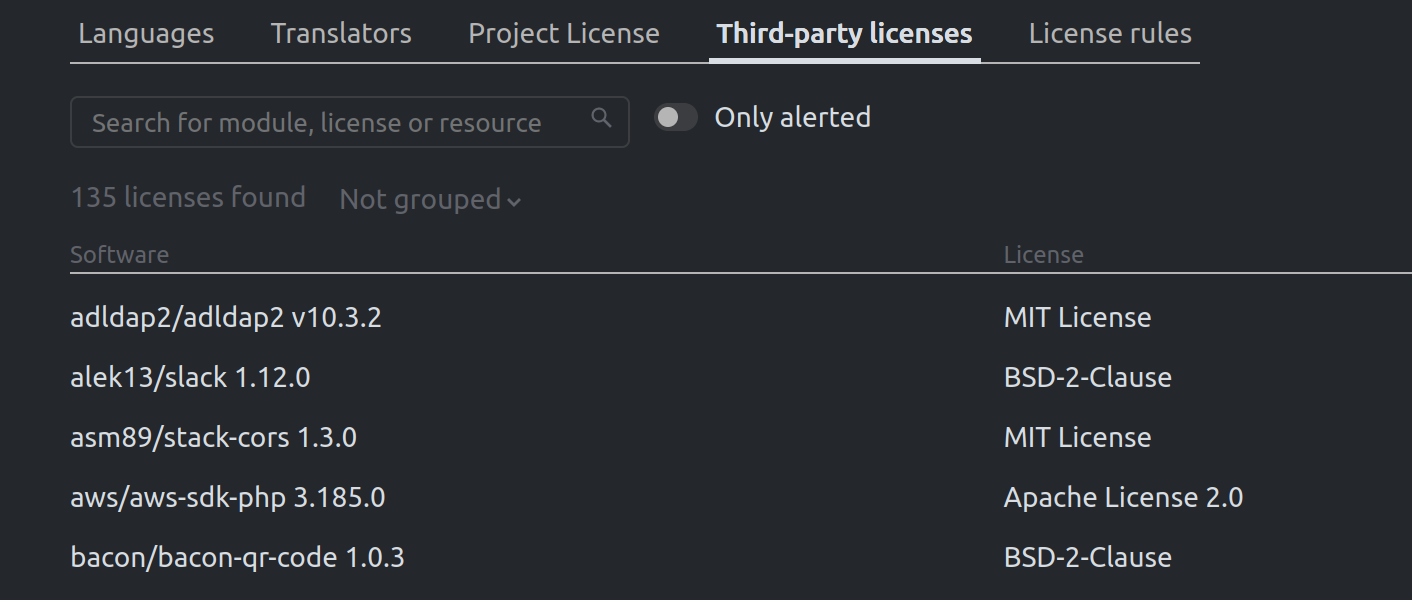Click MIT License for adldap2

[x=1077, y=318]
